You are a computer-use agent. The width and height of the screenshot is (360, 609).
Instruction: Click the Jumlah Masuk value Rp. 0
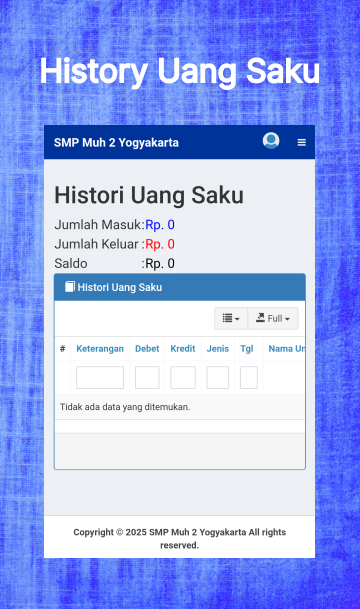click(x=160, y=225)
